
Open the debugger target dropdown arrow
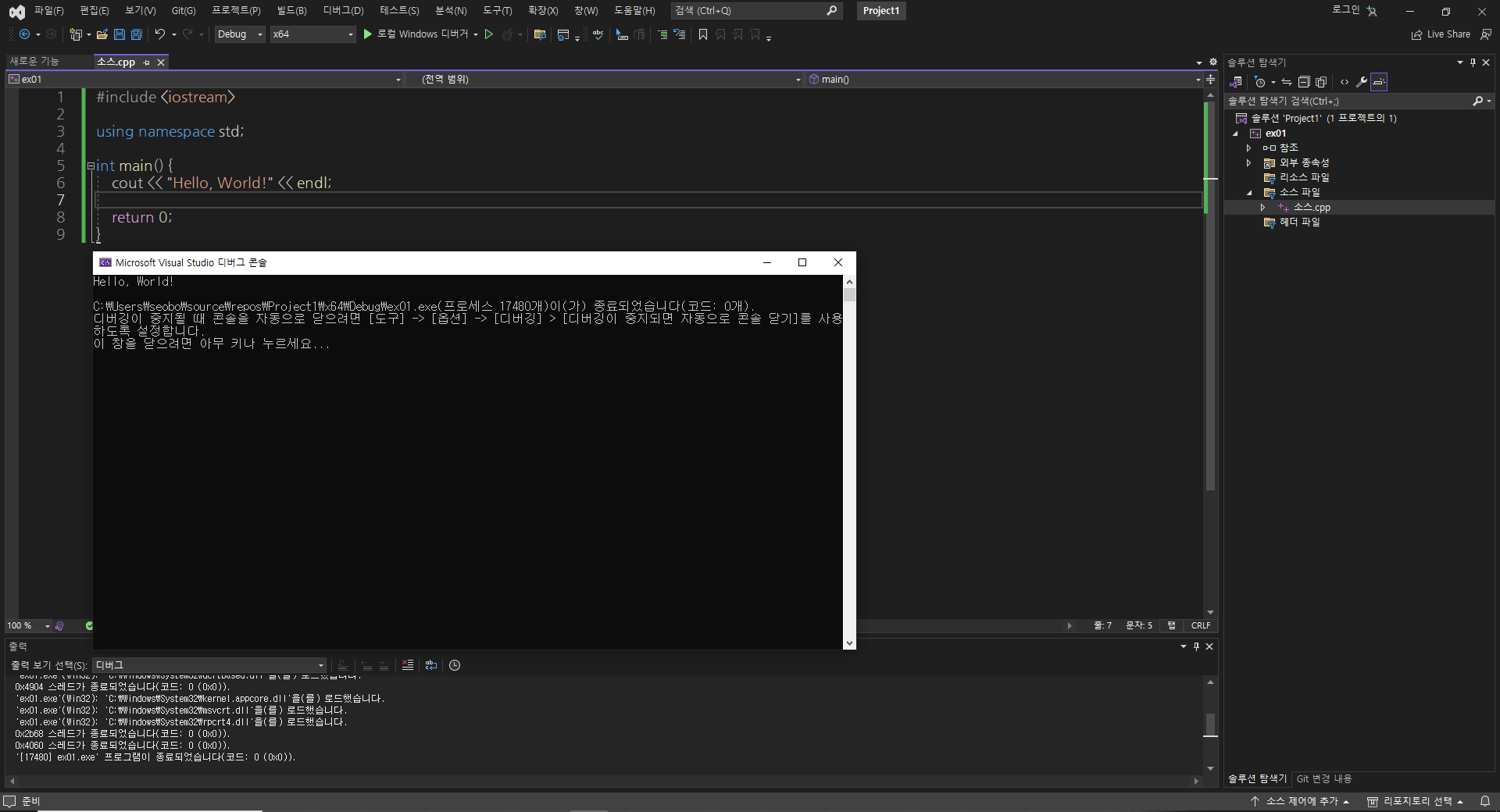[476, 34]
